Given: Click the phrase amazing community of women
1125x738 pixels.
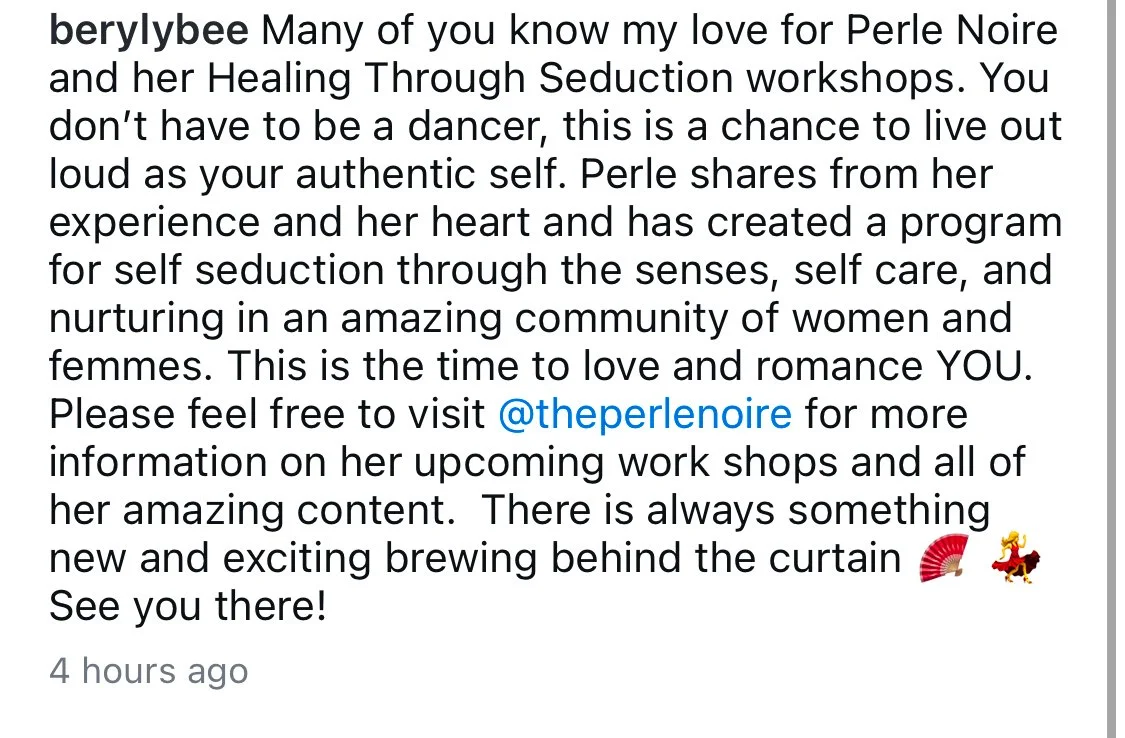Looking at the screenshot, I should pyautogui.click(x=634, y=318).
